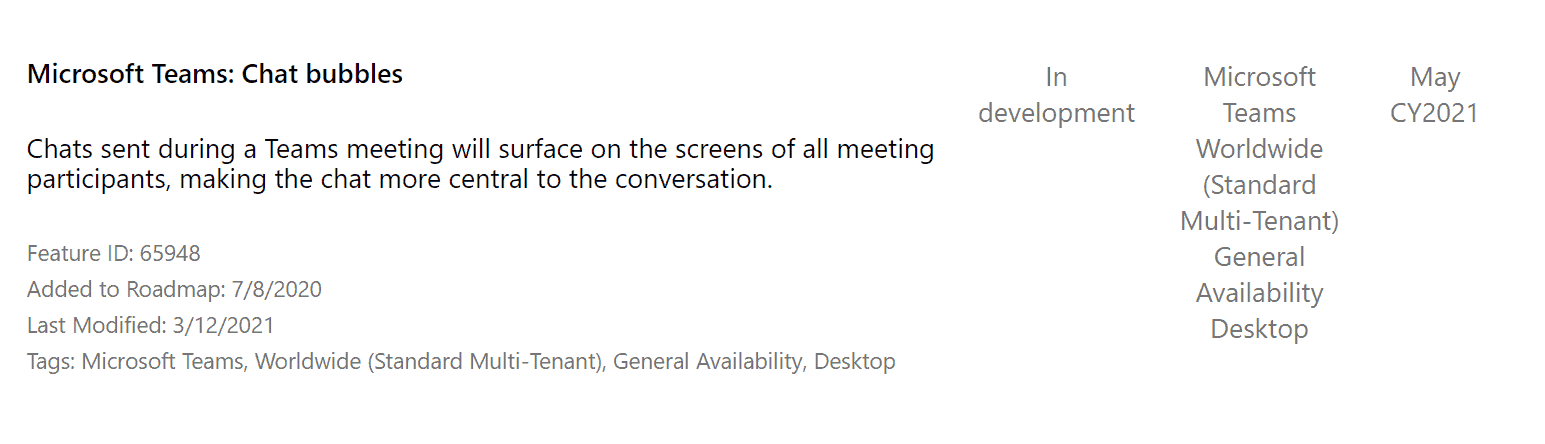Screen dimensions: 1545x444
Task: Open the 'Microsoft Teams: Chat bubbles' feature title
Action: pos(215,74)
